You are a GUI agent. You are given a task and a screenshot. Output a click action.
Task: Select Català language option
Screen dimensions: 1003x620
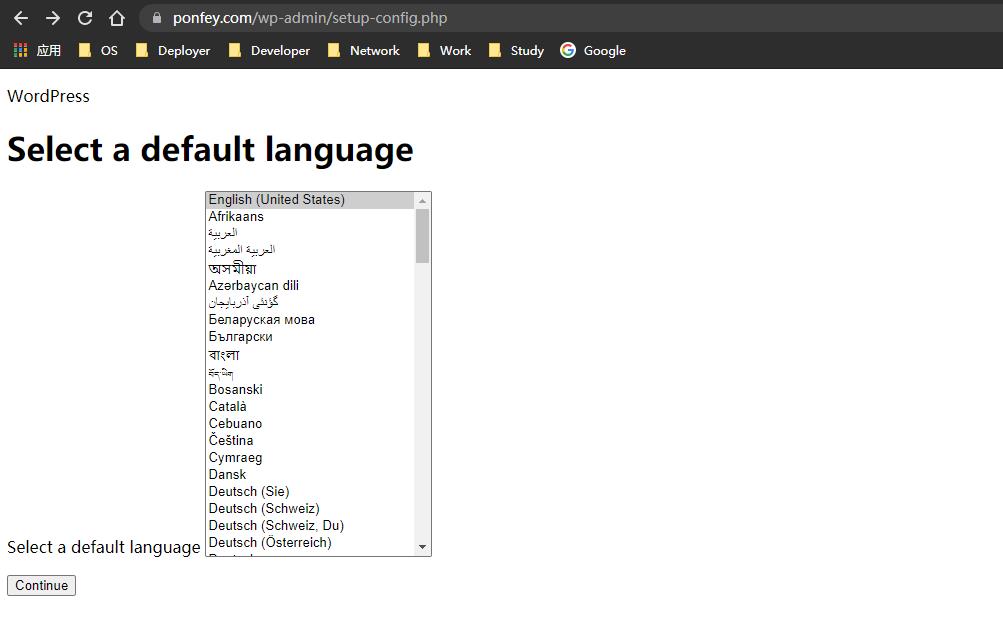310,406
